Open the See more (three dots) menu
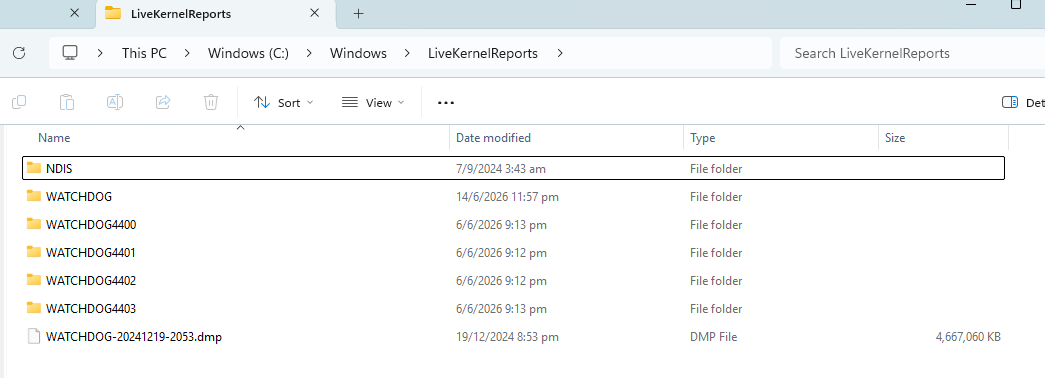 pos(446,103)
